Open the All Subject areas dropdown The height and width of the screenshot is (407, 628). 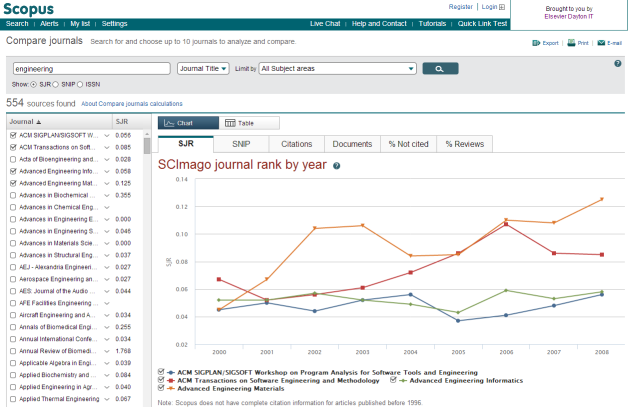[338, 69]
